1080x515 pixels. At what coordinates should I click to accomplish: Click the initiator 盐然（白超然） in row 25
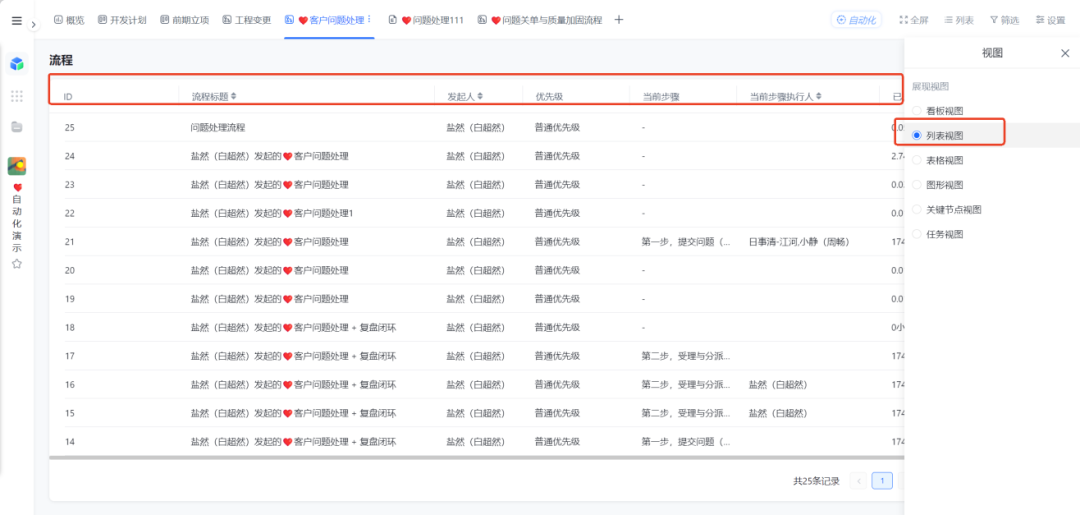(x=476, y=127)
